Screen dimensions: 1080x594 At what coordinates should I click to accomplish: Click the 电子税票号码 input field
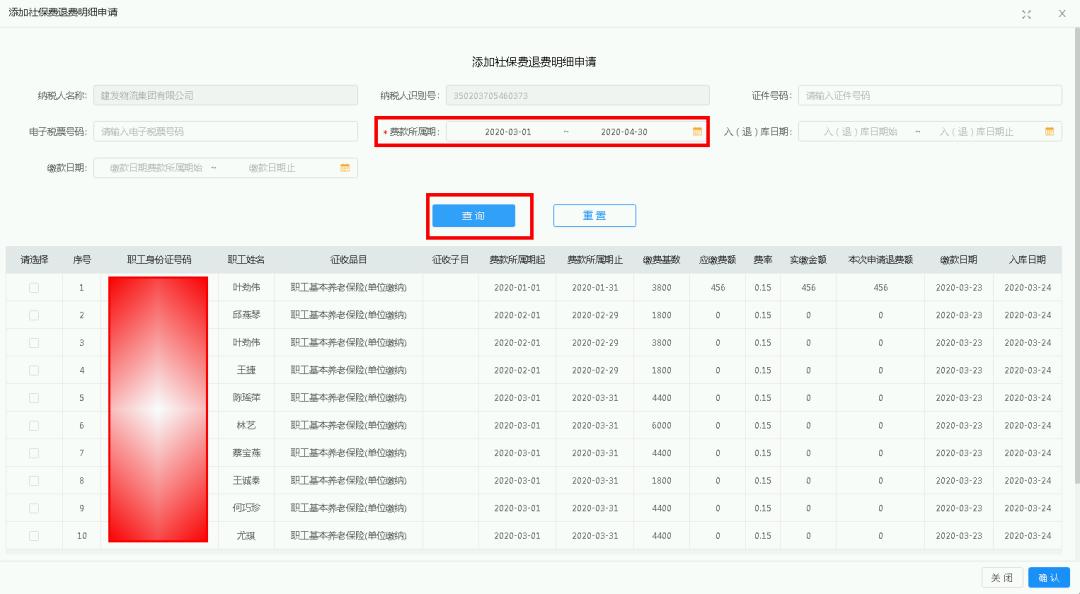225,131
